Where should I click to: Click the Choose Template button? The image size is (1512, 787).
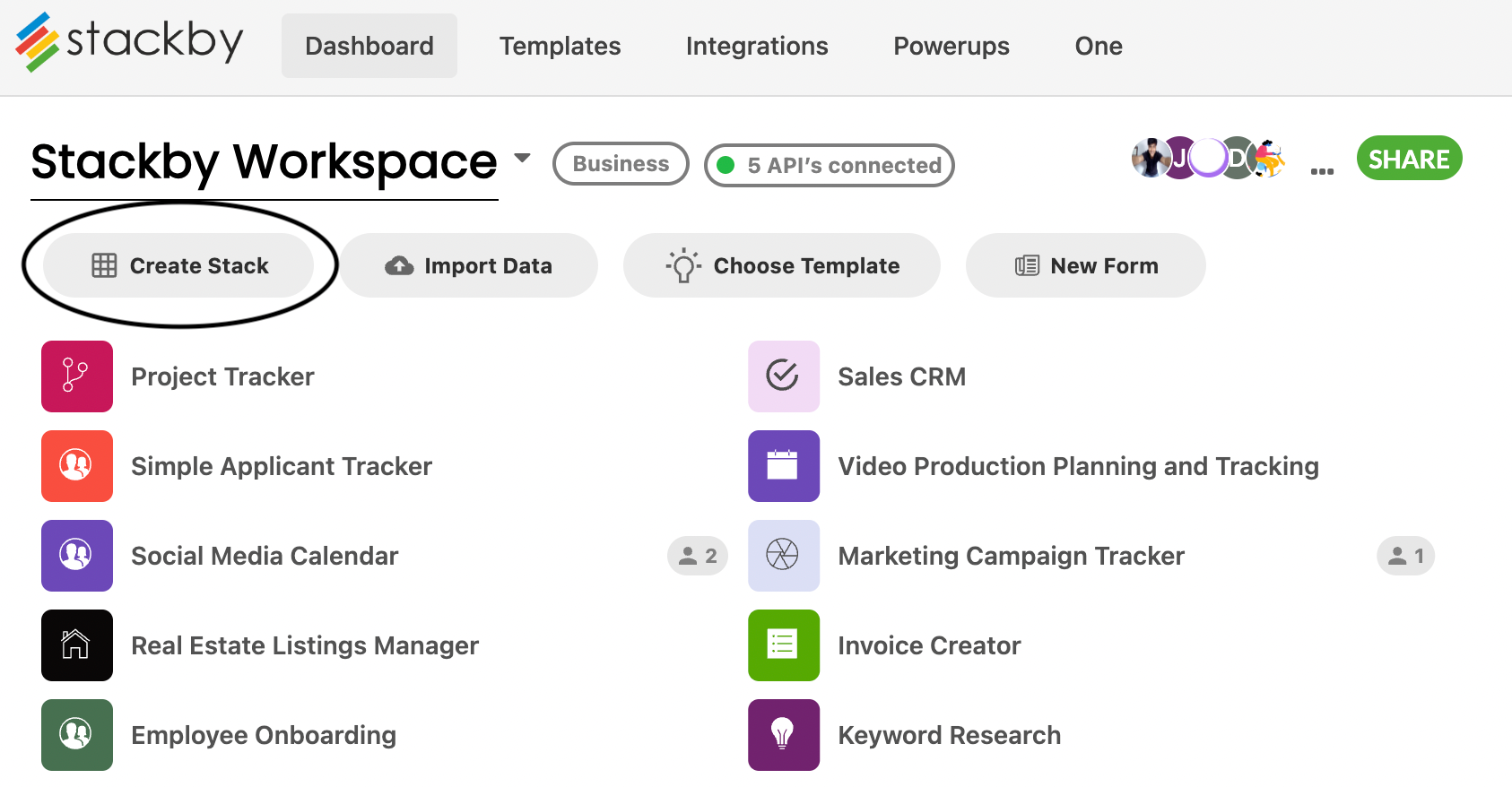(782, 265)
